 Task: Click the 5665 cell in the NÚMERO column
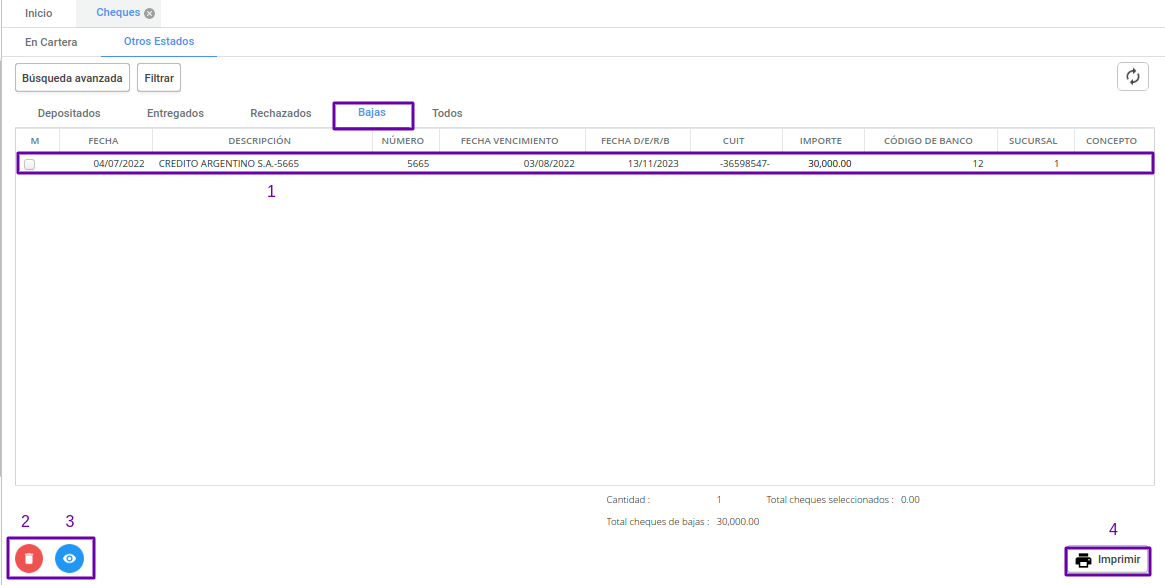coord(418,164)
